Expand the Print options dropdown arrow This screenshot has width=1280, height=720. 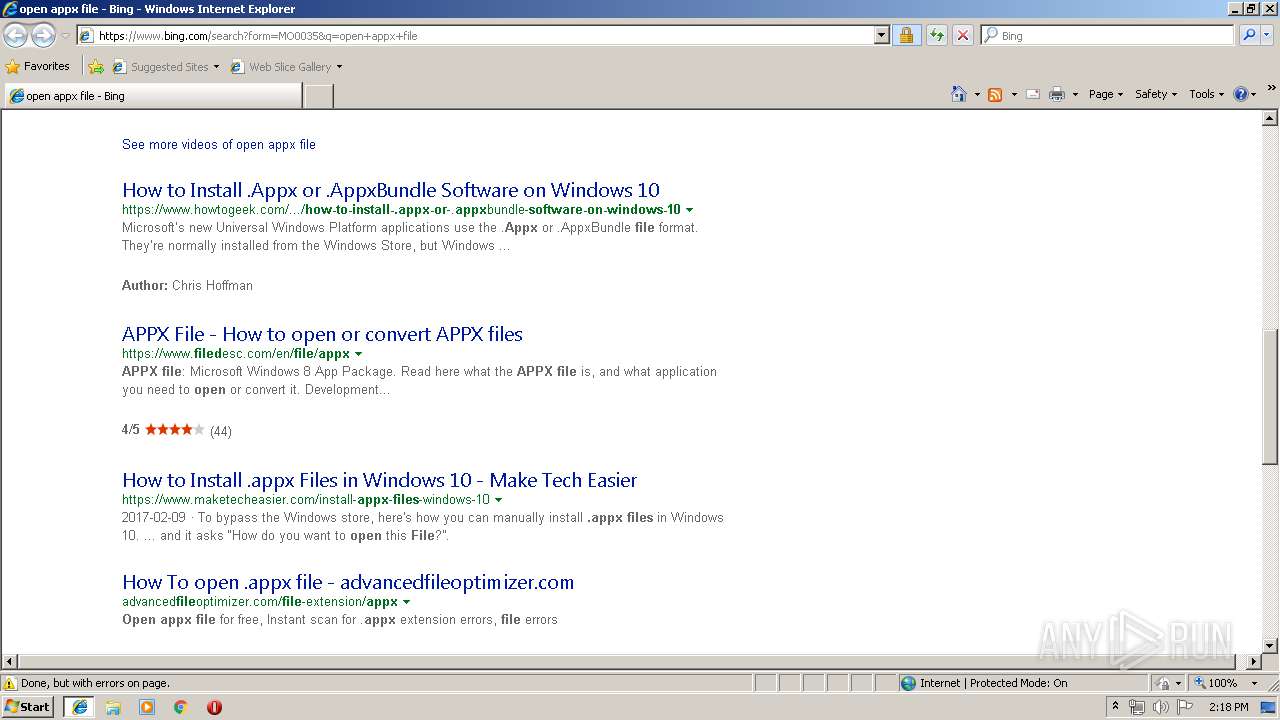coord(1075,94)
